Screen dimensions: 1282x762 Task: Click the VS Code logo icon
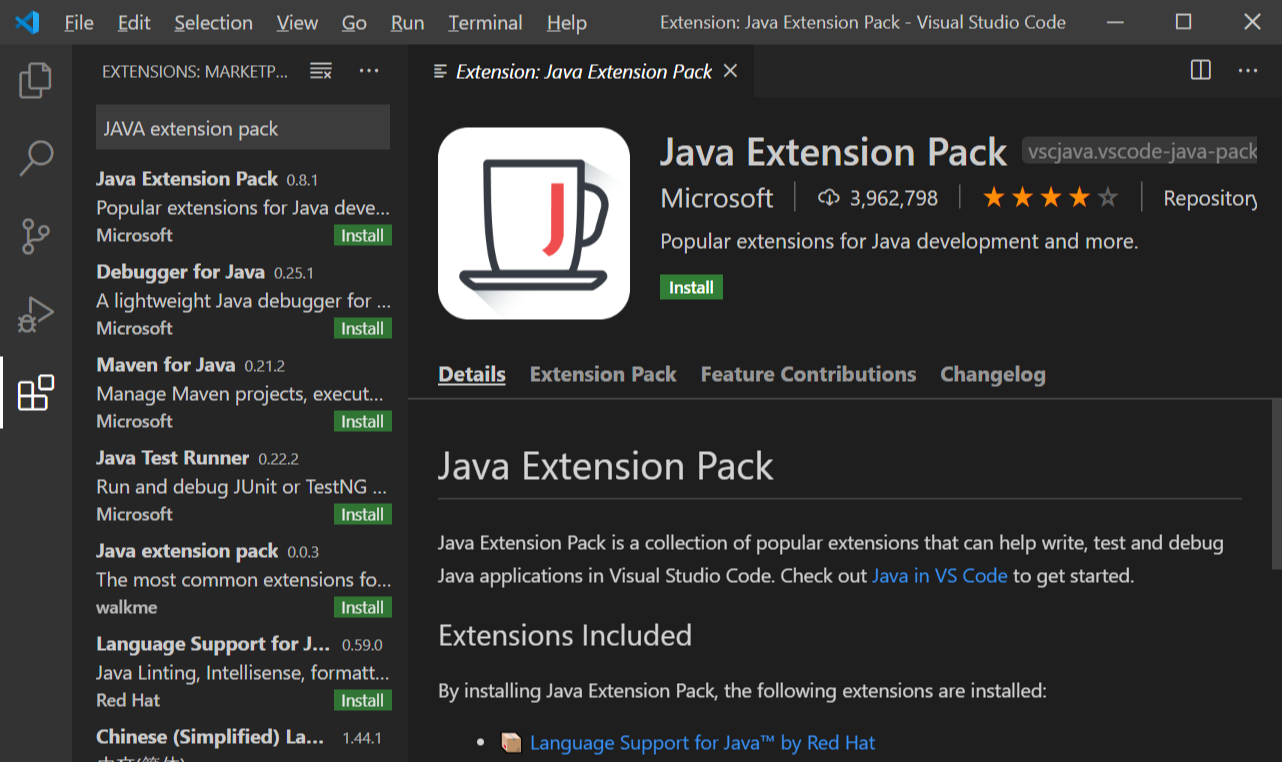pos(27,22)
